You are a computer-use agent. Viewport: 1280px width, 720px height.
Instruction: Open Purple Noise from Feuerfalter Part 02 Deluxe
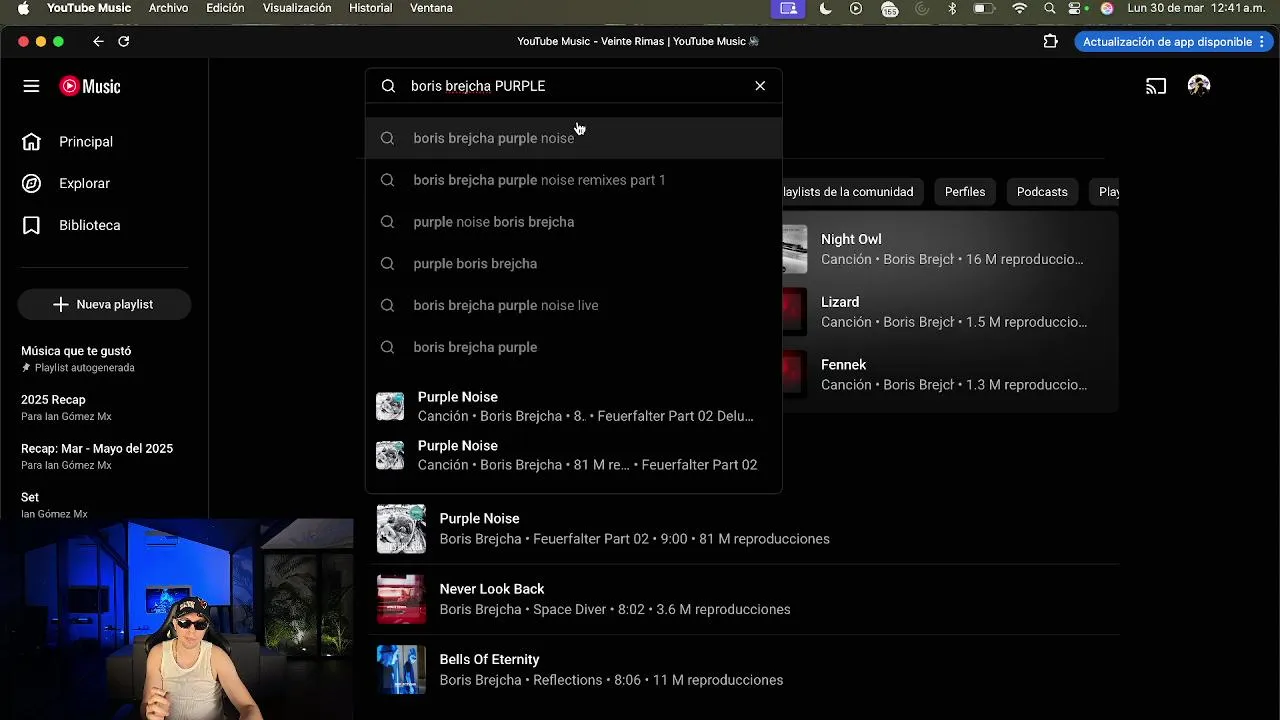click(x=573, y=406)
